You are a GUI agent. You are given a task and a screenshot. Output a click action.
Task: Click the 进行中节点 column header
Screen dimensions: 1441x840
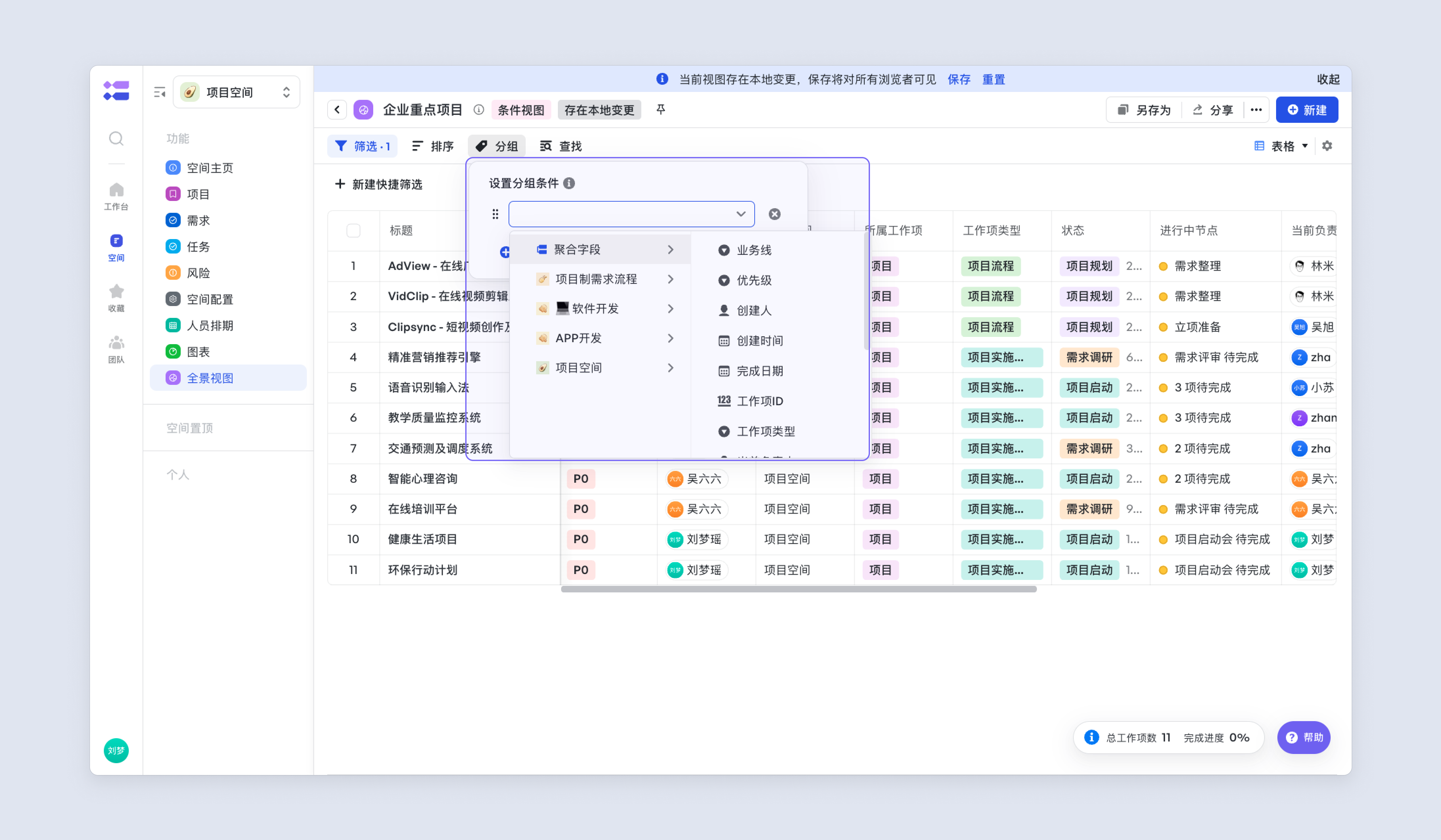(1188, 230)
